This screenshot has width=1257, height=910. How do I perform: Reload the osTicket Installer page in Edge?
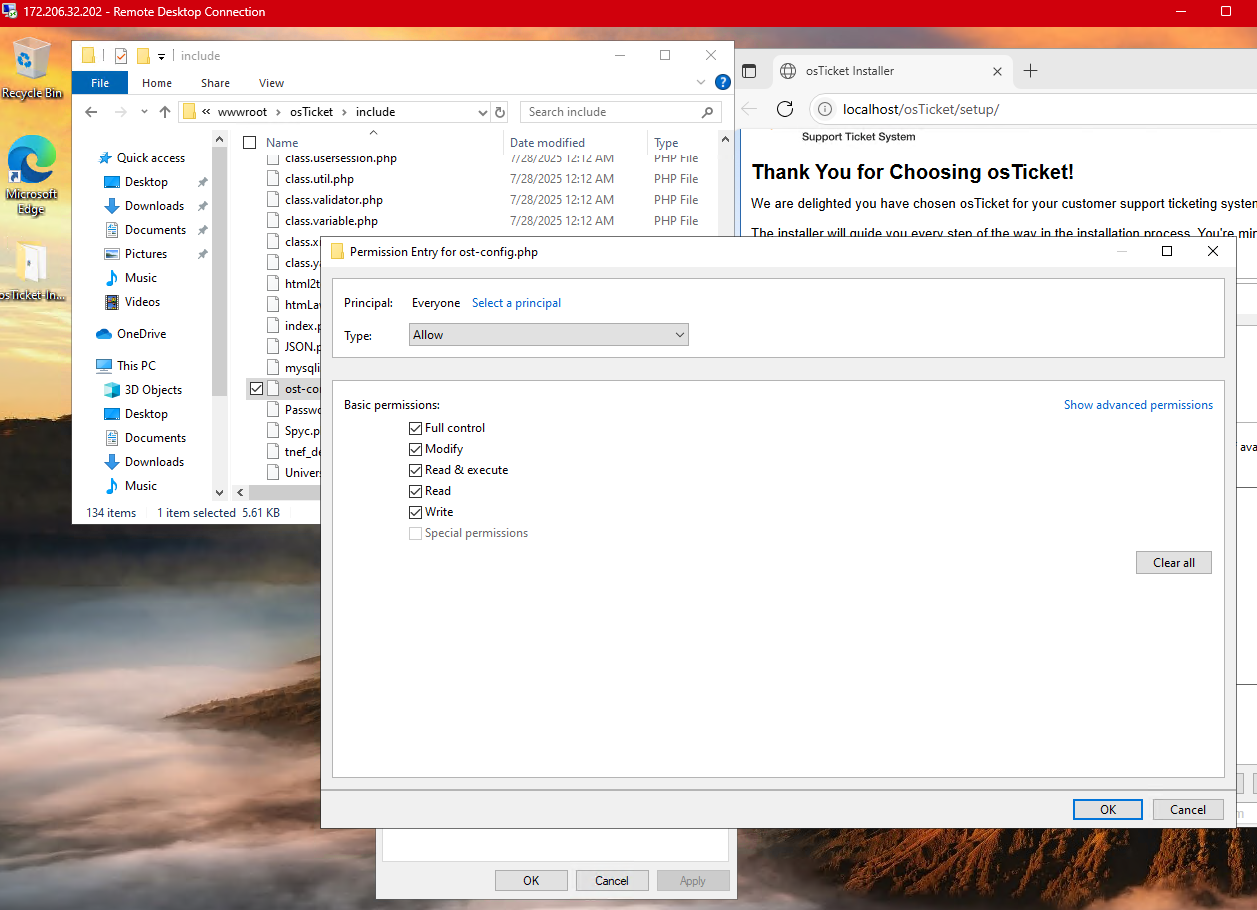tap(785, 109)
